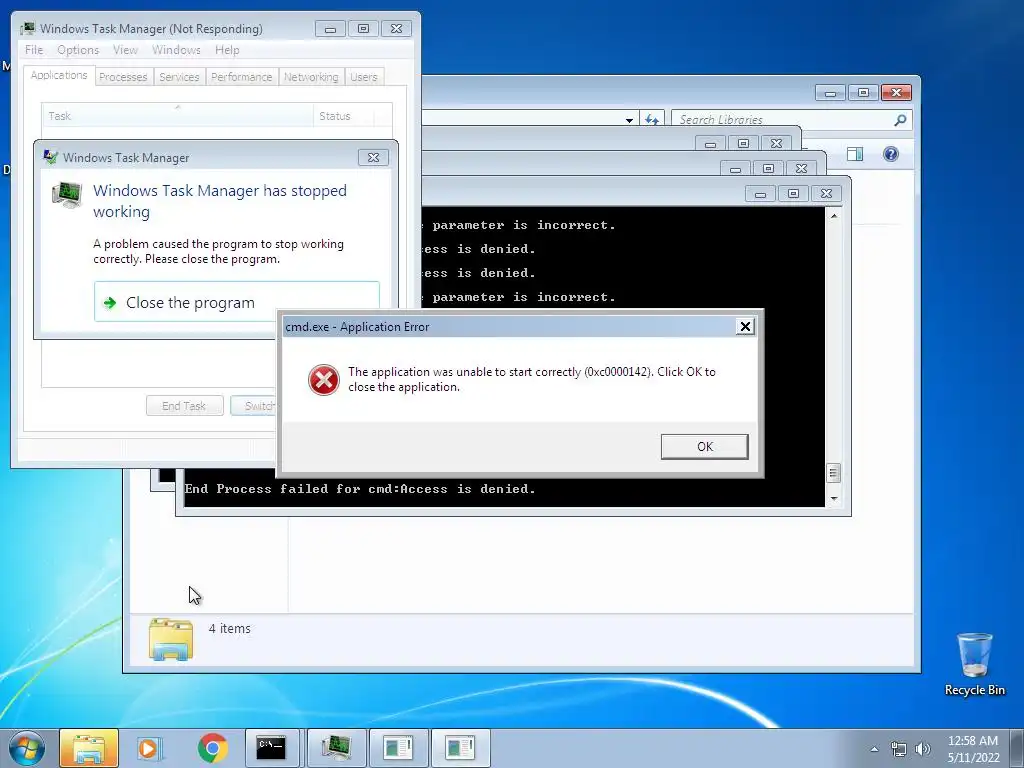Open Explorer help via the question mark icon
The height and width of the screenshot is (768, 1024).
point(891,154)
